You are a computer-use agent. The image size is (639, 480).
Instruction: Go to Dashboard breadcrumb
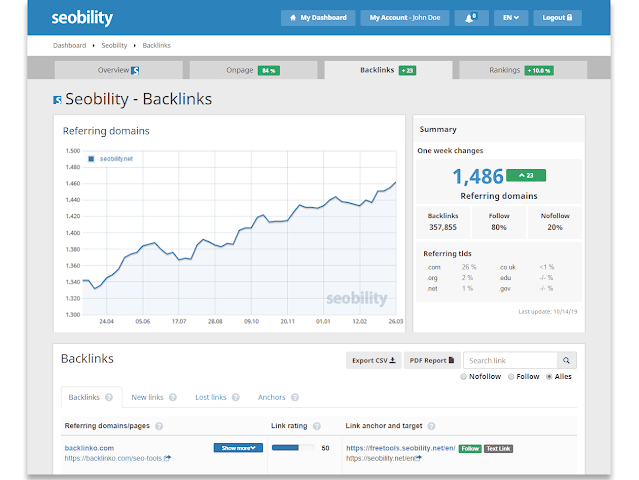pyautogui.click(x=69, y=45)
